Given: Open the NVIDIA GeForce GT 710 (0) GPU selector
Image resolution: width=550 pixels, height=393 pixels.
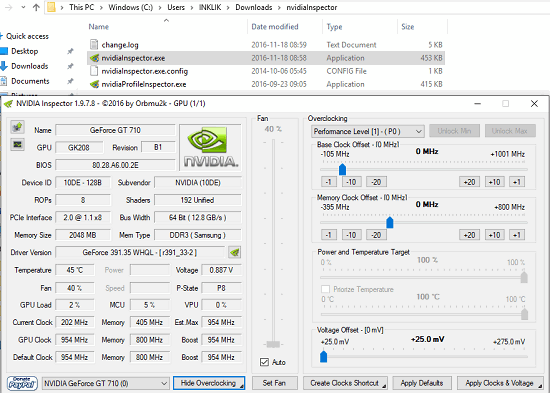Looking at the screenshot, I should pyautogui.click(x=106, y=383).
